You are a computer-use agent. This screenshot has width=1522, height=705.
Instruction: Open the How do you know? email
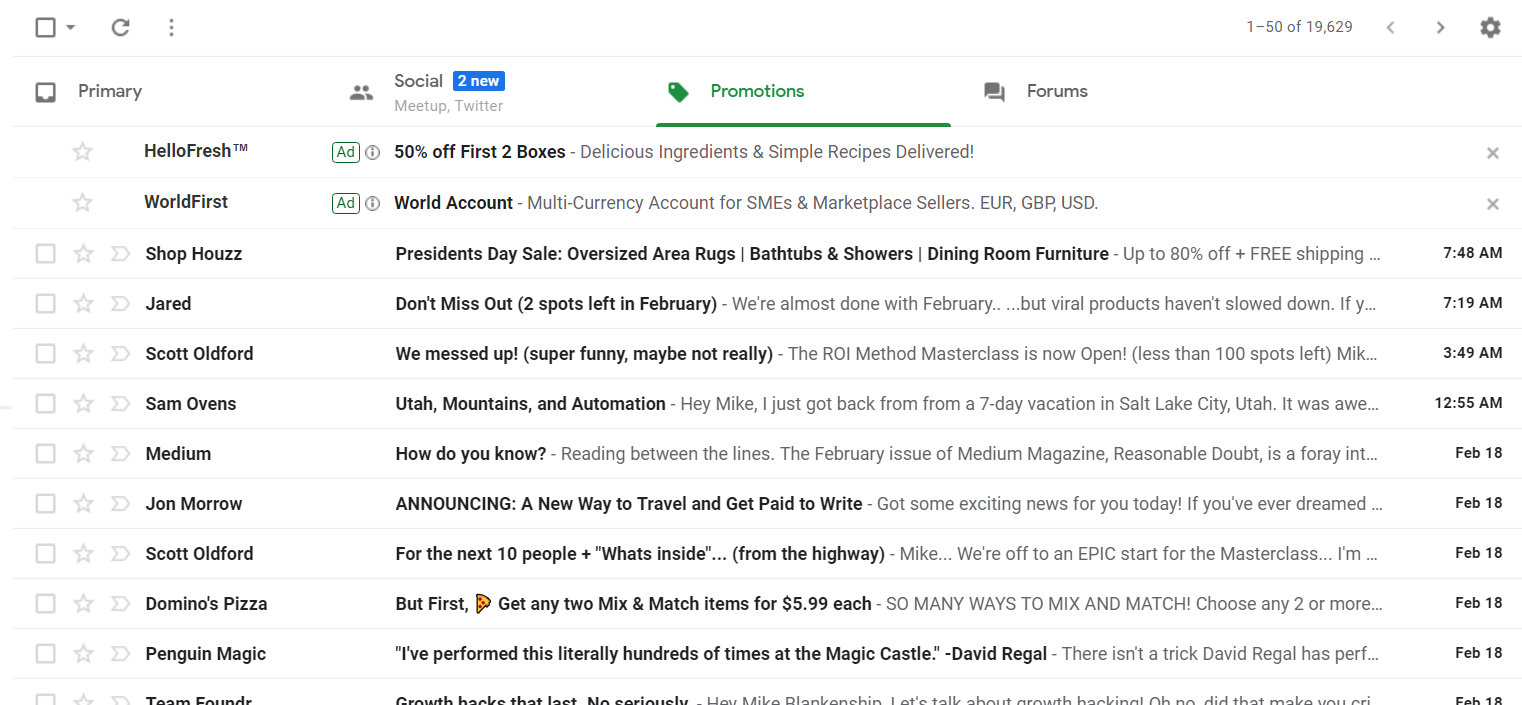coord(767,454)
